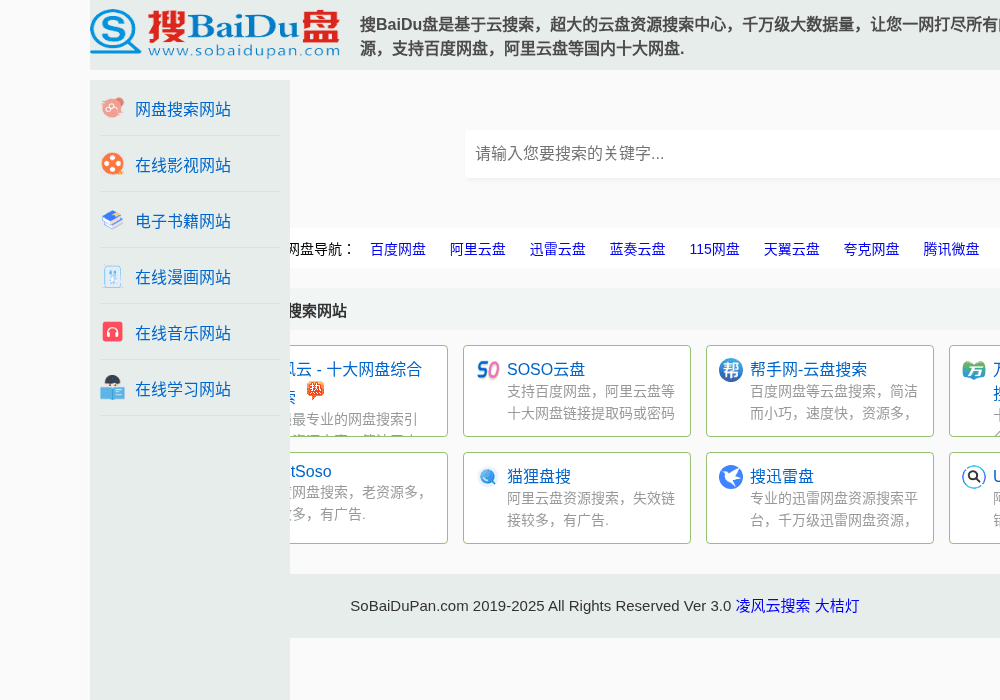Viewport: 1000px width, 700px height.
Task: Open 在线学习网站 sidebar entry
Action: (182, 390)
